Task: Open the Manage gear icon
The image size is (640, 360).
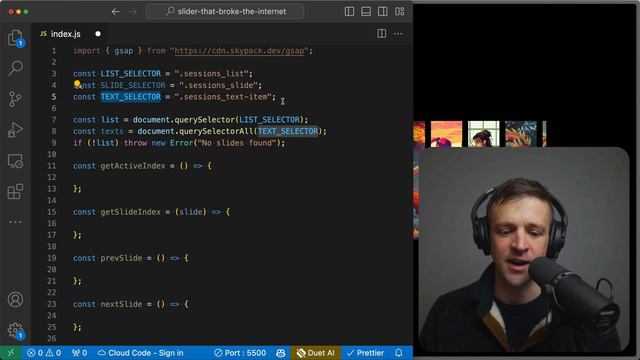Action: (x=16, y=330)
